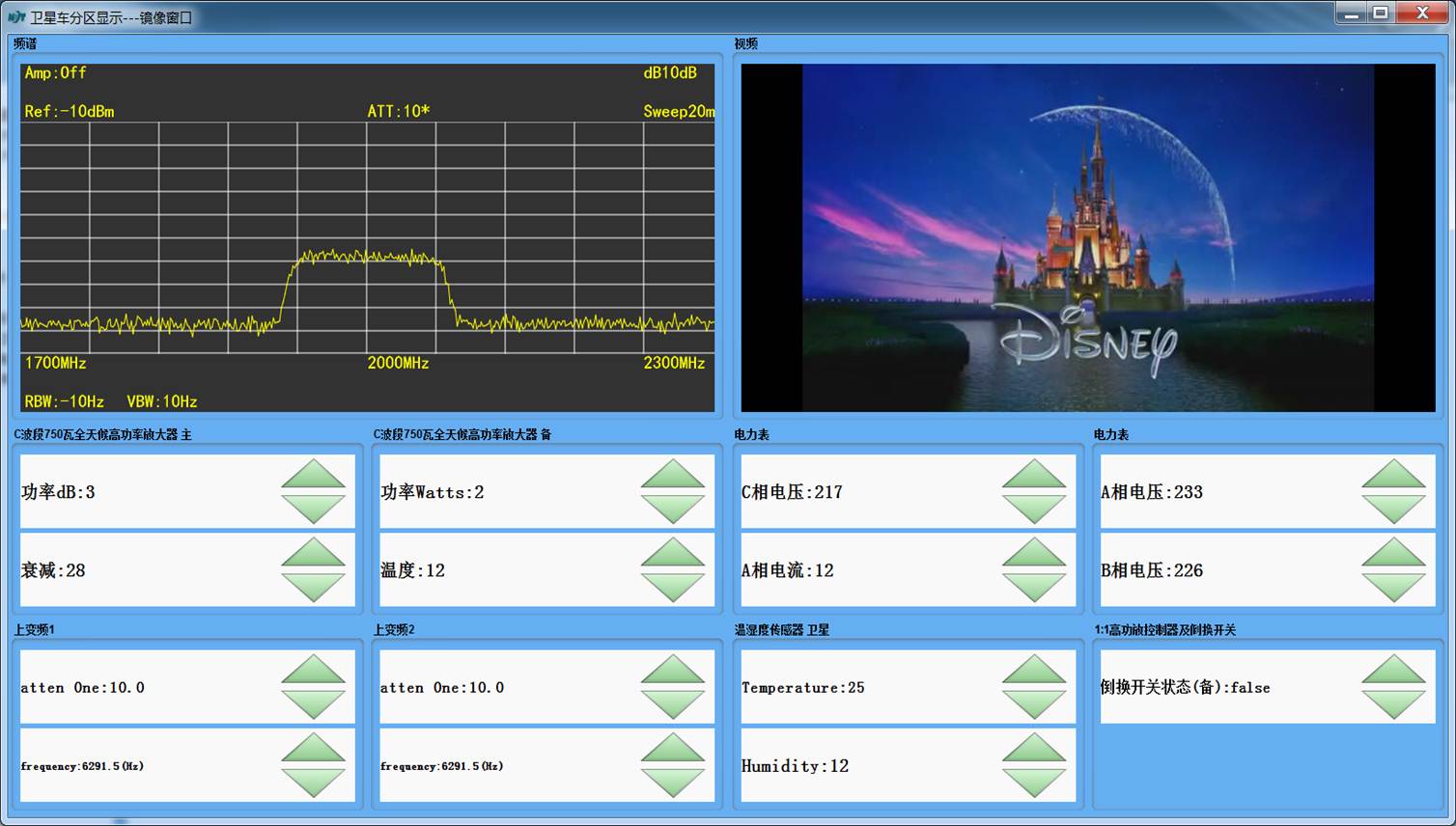
Task: Raise C相电压 with up arrow
Action: [1034, 475]
